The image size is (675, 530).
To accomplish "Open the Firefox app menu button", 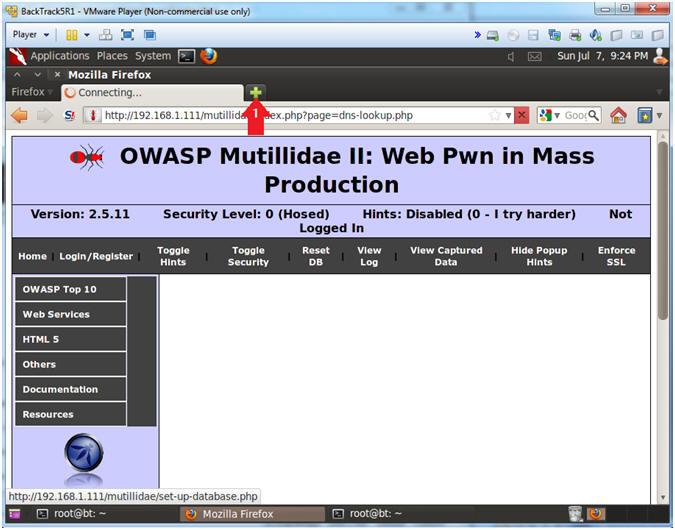I will 31,92.
